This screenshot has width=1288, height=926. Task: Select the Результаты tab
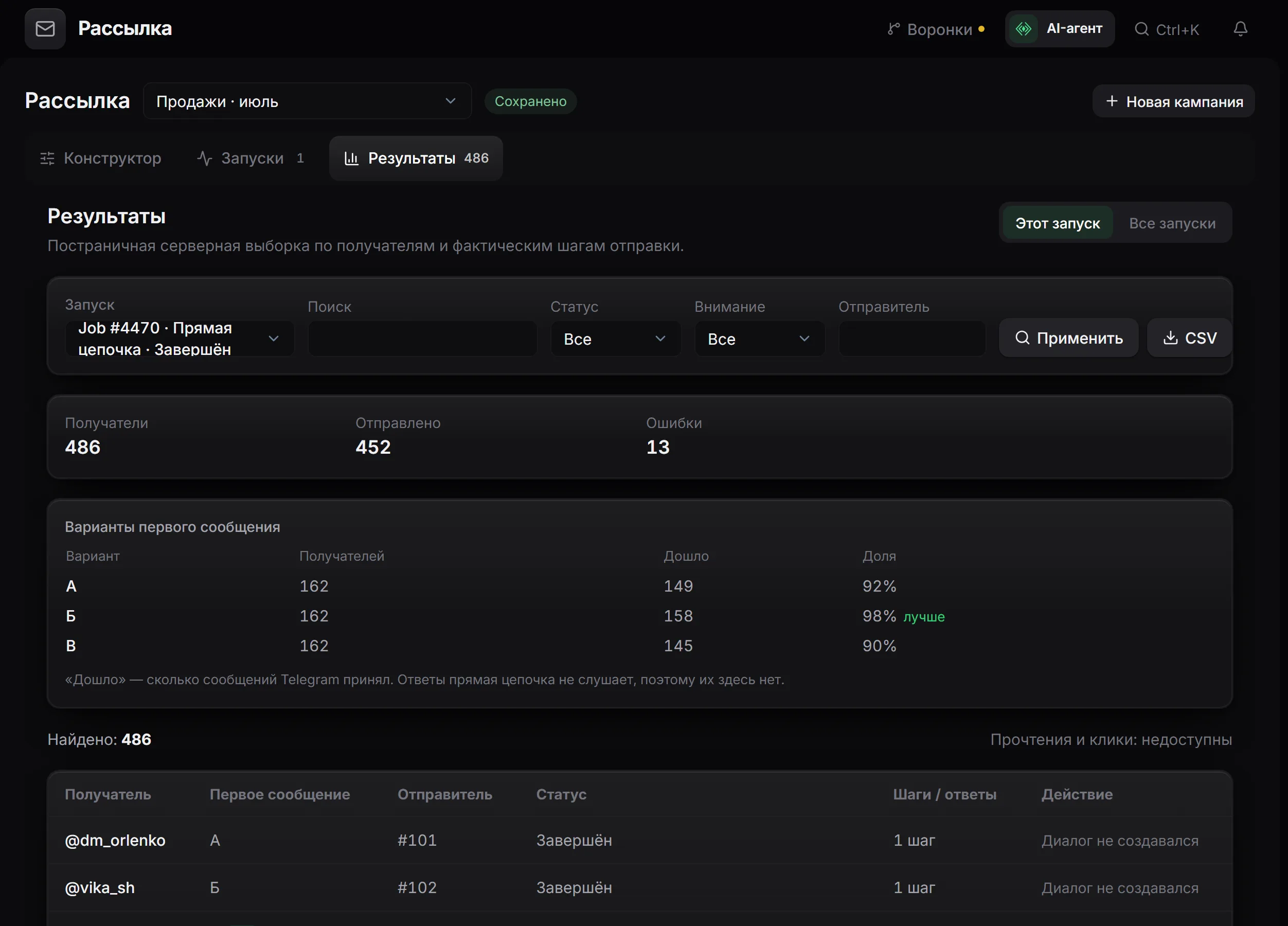tap(416, 158)
